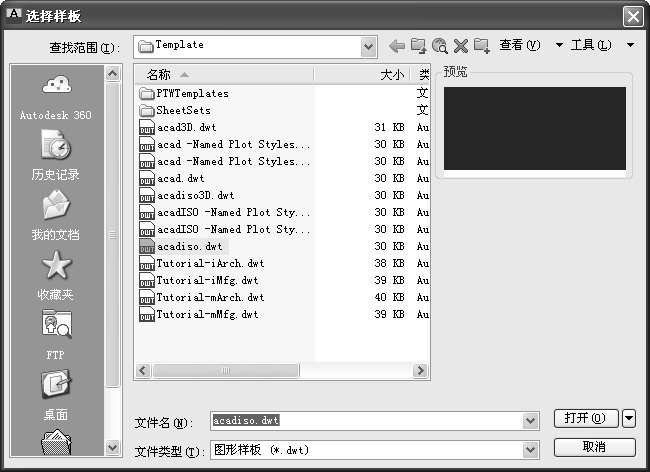Screen dimensions: 650x472
Task: Open the dropdown arrow beside 打开 button
Action: [x=629, y=418]
